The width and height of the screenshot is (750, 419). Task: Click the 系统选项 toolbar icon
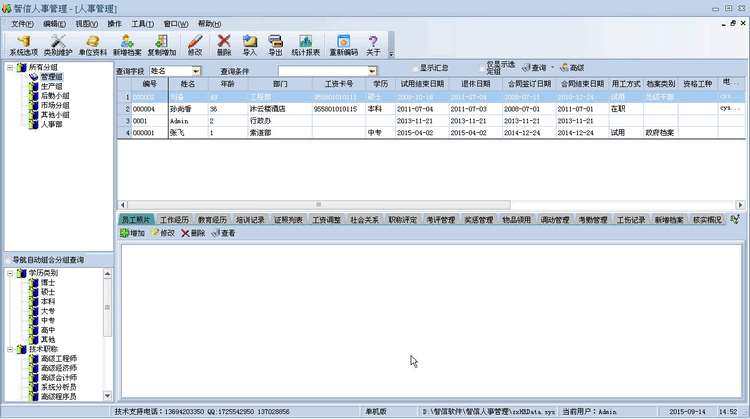(x=23, y=44)
